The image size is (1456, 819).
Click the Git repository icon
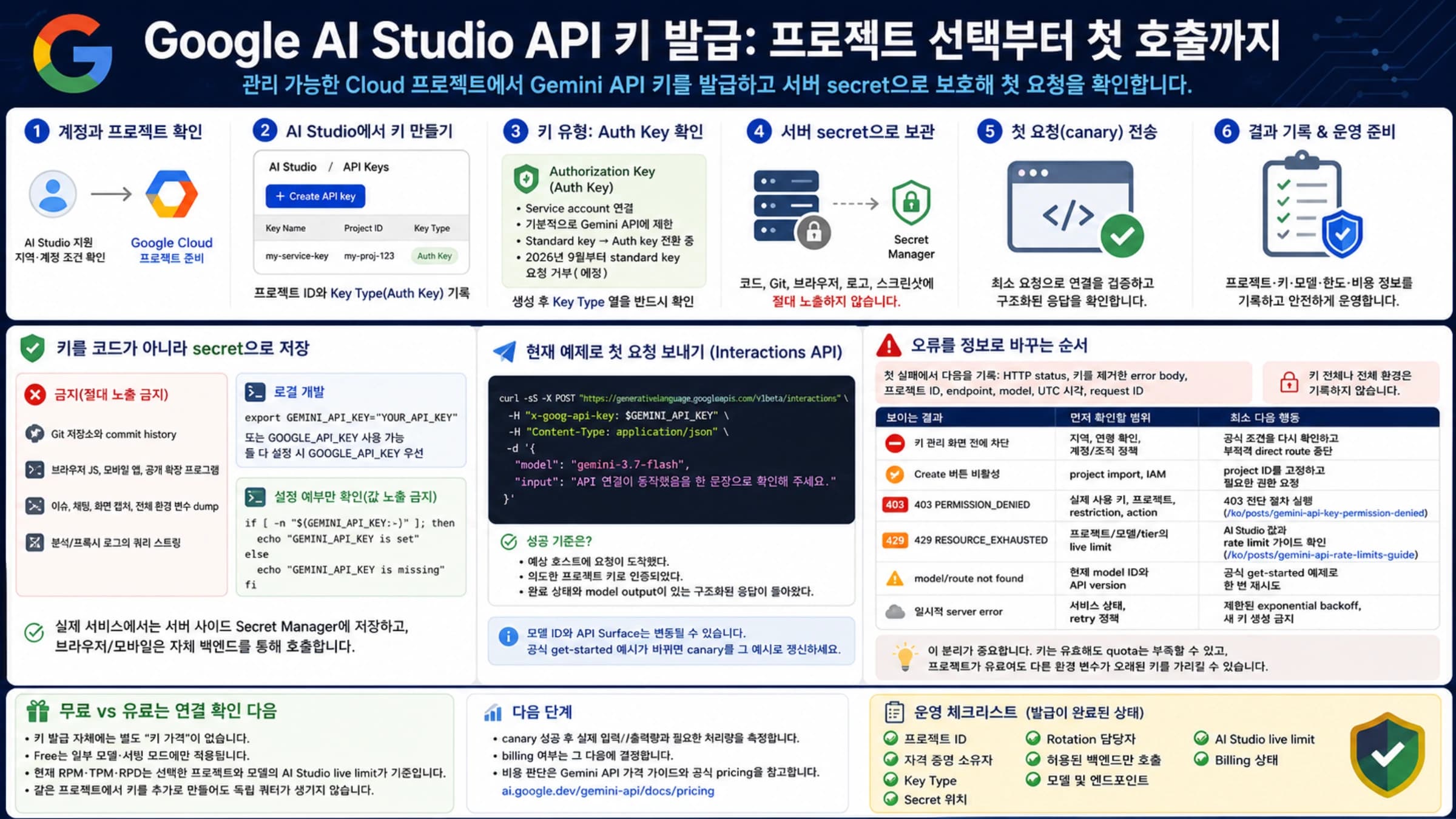[35, 434]
